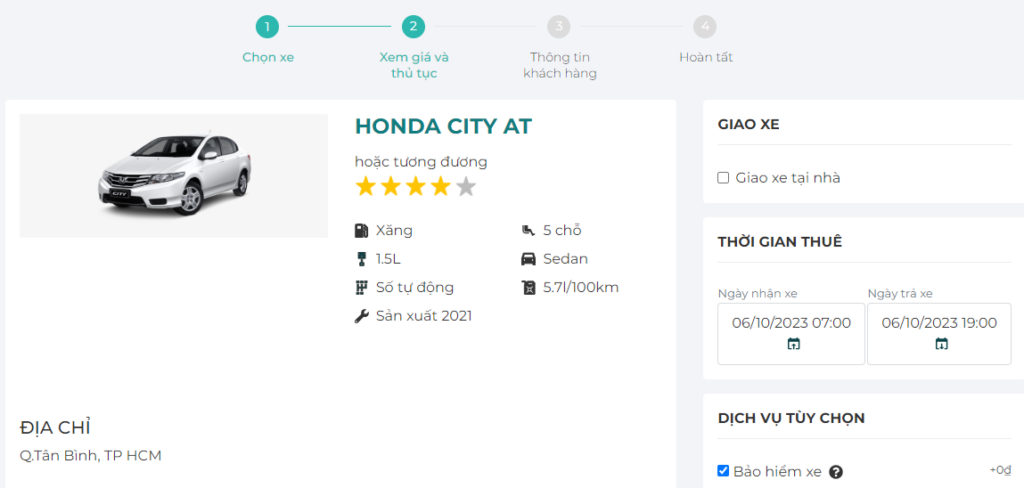Click the car icon beside Sedan
Screen dimensions: 1024x488
click(x=528, y=259)
